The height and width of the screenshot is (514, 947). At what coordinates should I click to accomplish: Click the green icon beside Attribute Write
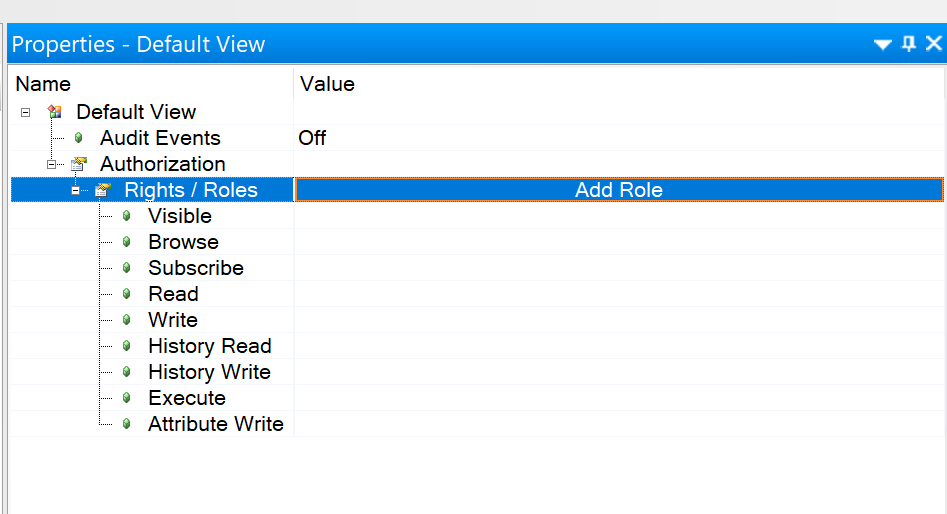127,423
